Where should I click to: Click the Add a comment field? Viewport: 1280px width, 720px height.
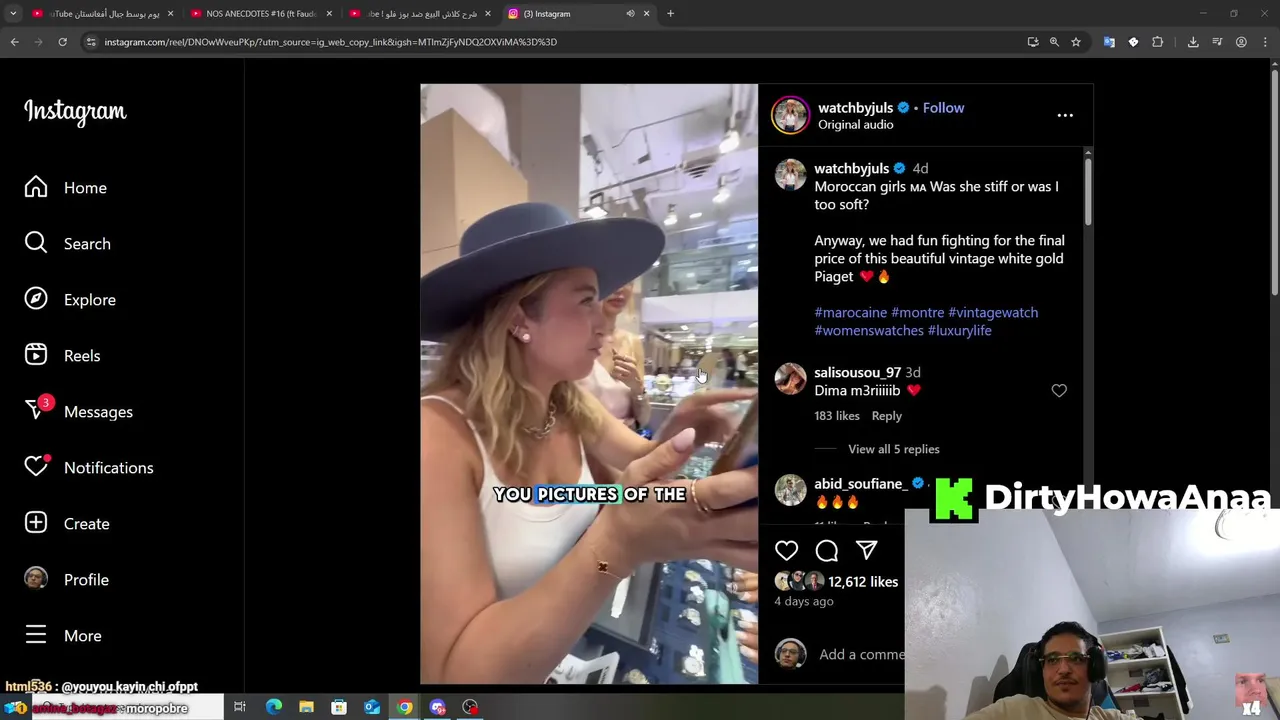tap(861, 654)
